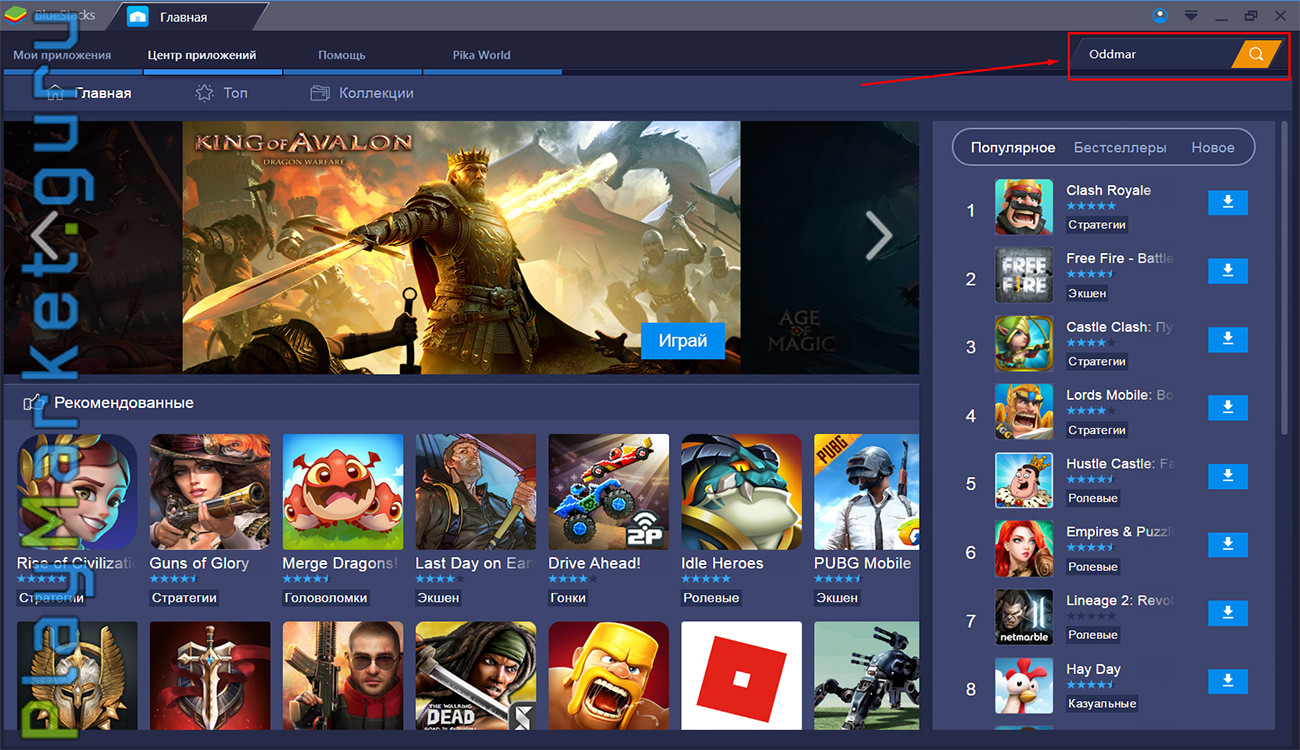Viewport: 1300px width, 750px height.
Task: Open the Rise of Civilization icon
Action: (77, 494)
